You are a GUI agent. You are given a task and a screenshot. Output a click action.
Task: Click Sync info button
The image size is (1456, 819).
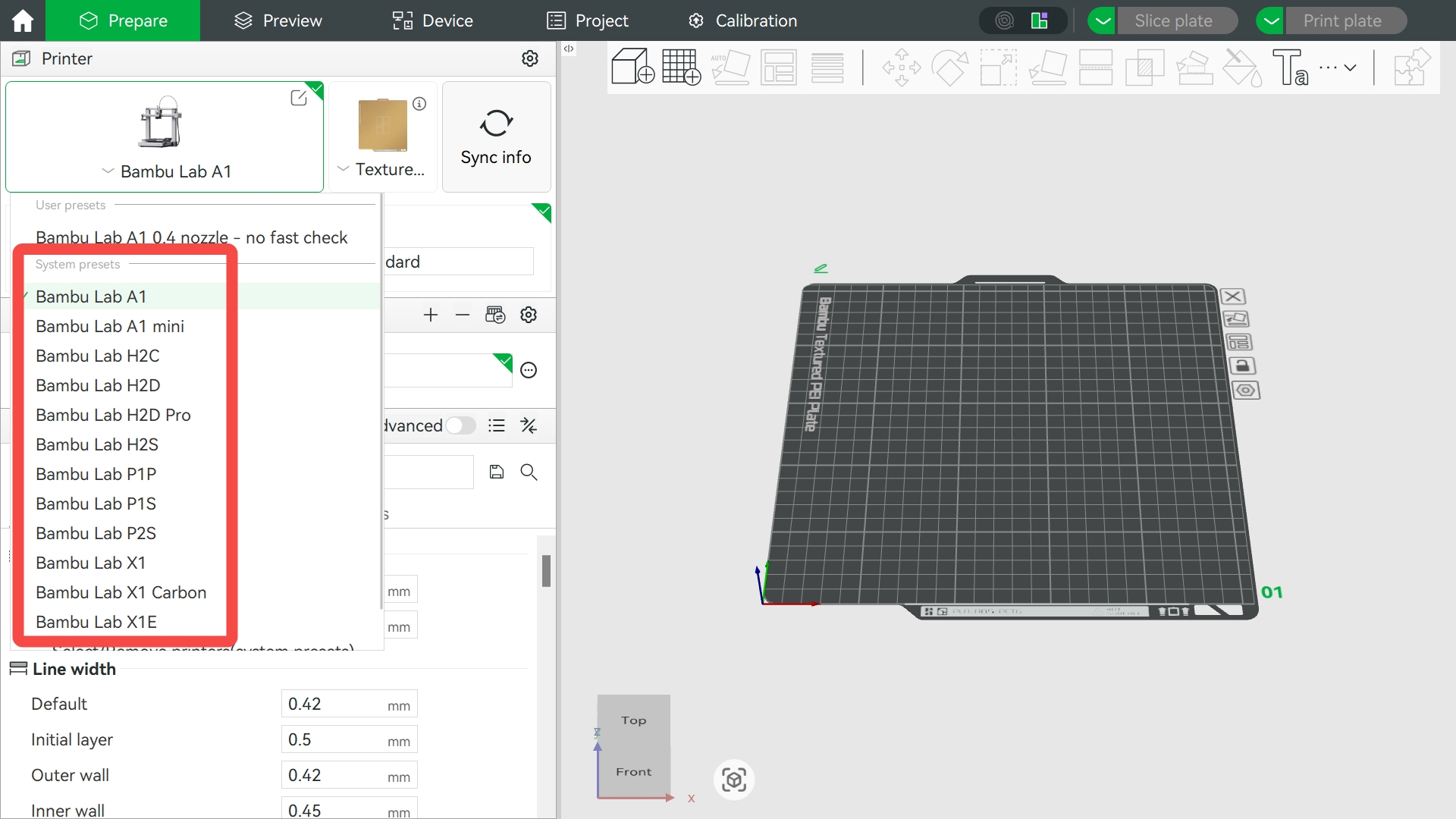pyautogui.click(x=496, y=136)
